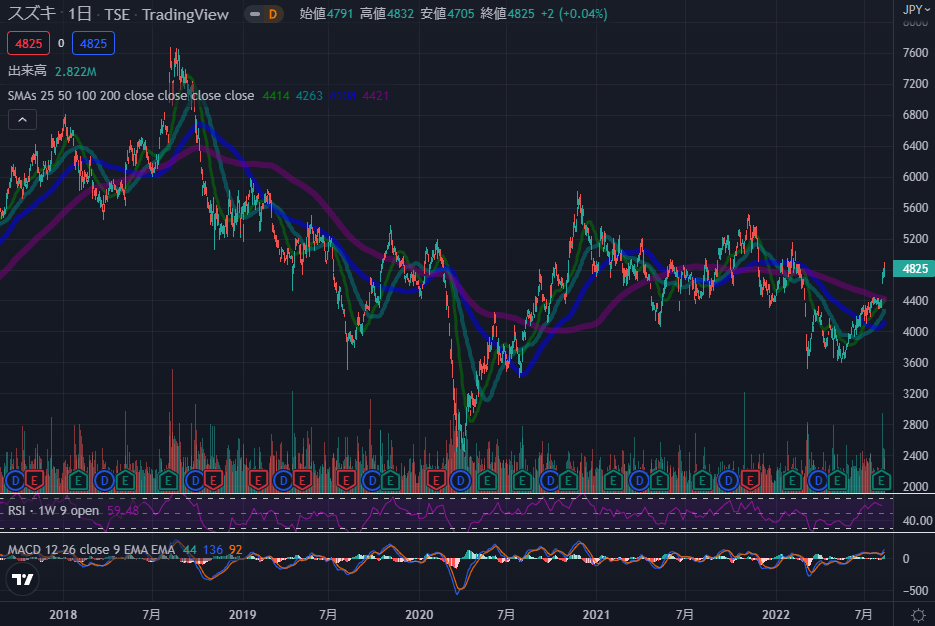The height and width of the screenshot is (626, 935).
Task: Select the 出来高 volume legend
Action: click(x=27, y=71)
